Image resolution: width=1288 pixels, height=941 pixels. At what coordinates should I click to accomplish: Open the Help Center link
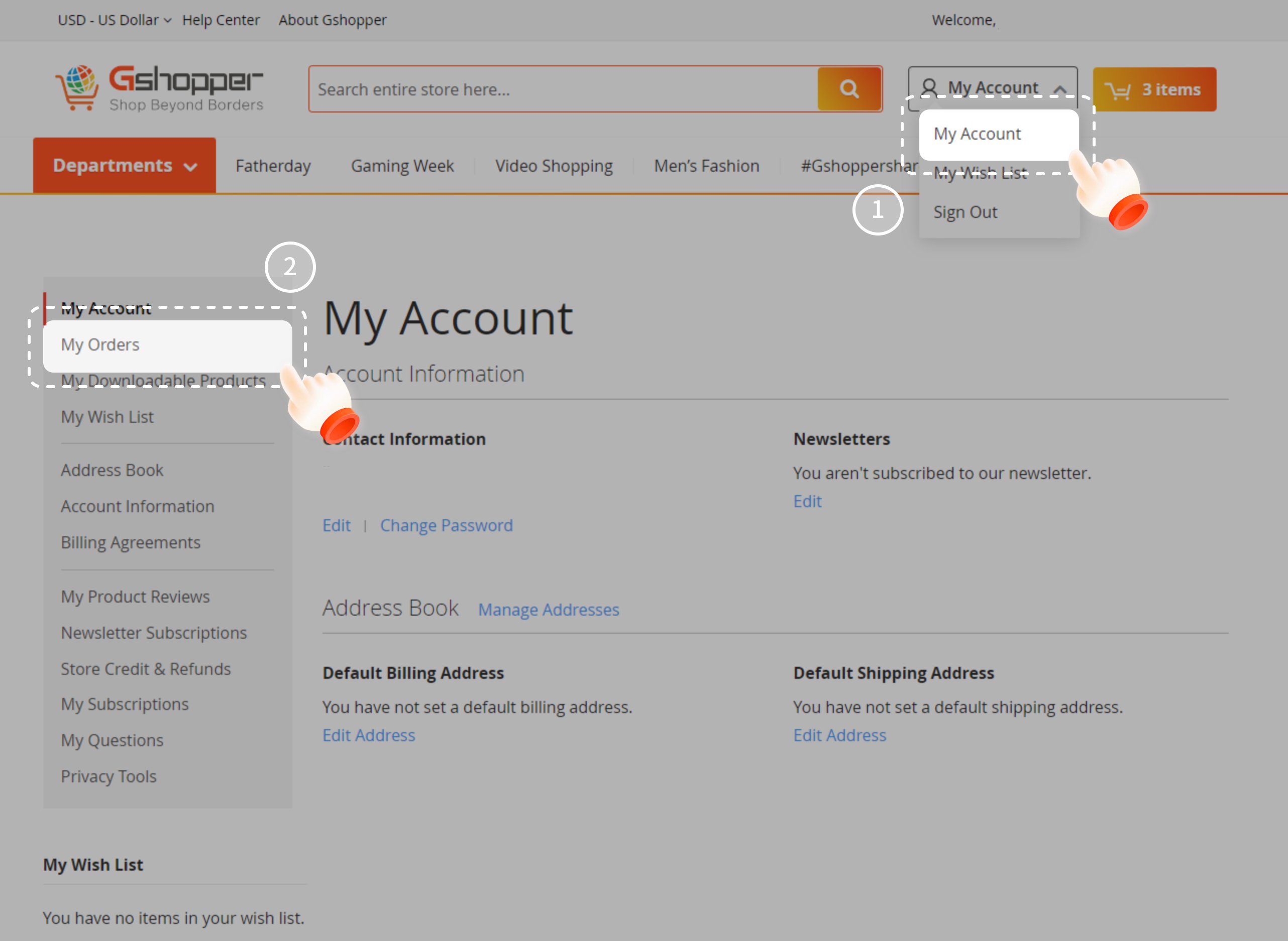221,20
